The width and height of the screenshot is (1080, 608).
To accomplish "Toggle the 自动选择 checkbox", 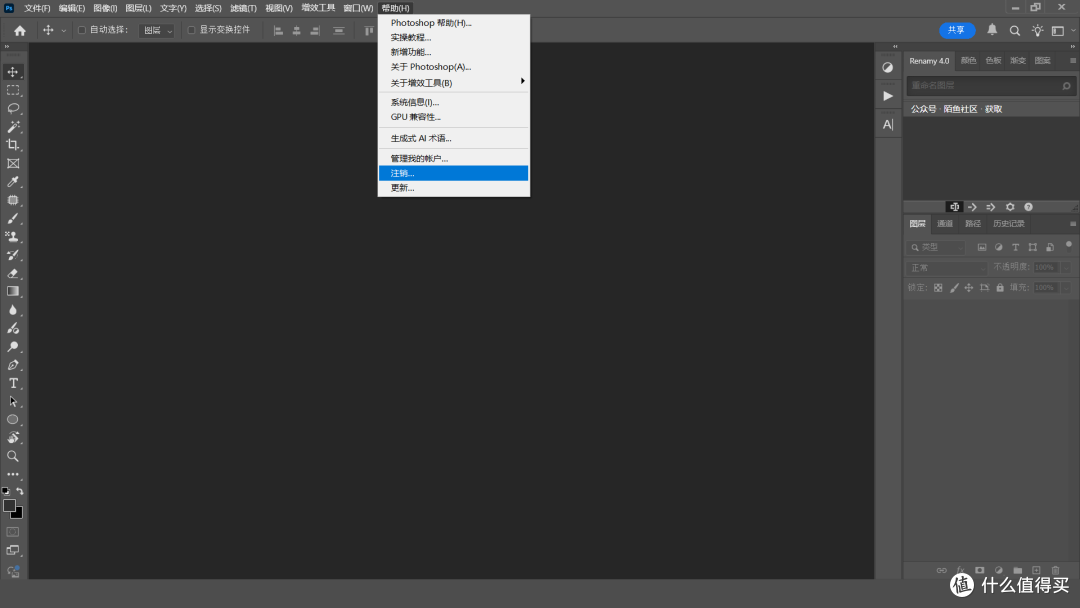I will 82,30.
